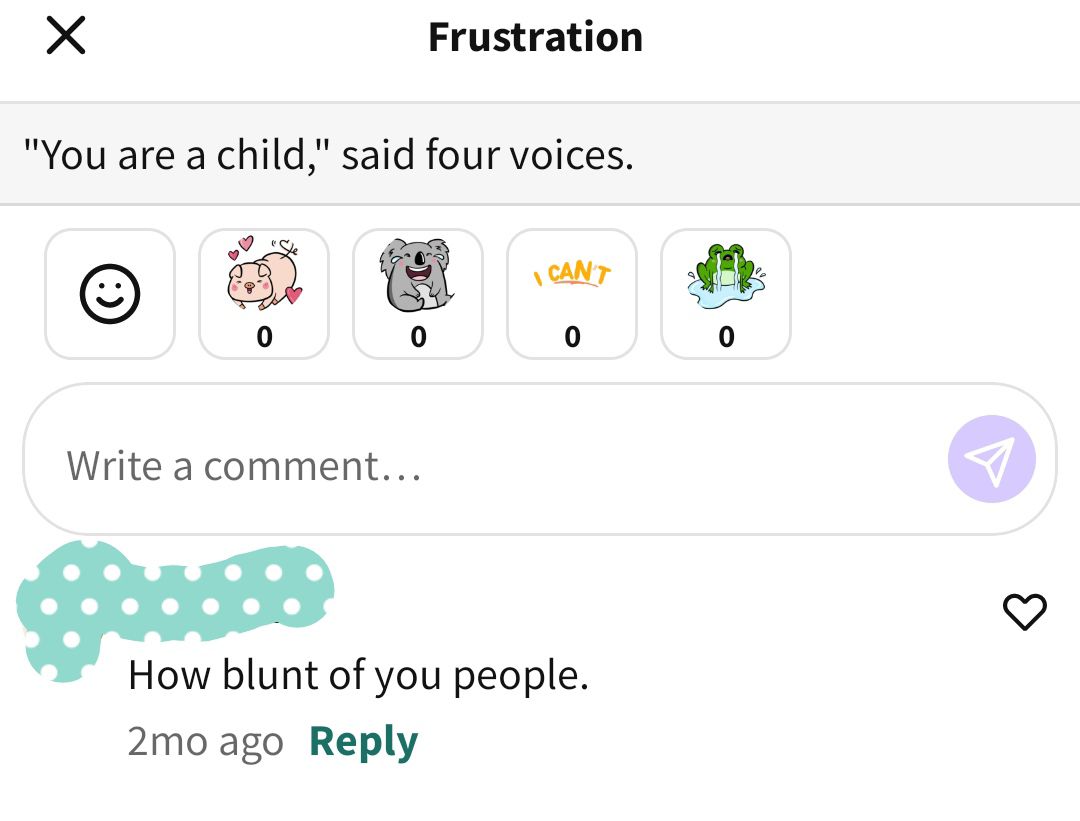Image resolution: width=1080 pixels, height=821 pixels.
Task: React with the "I CAN'T" sticker
Action: pos(572,294)
